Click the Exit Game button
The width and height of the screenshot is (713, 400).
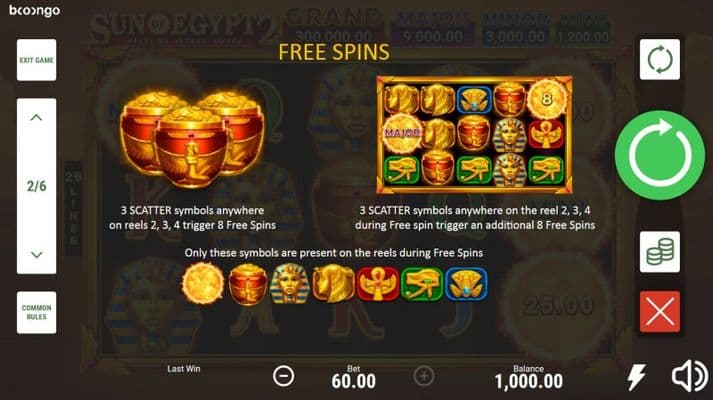click(36, 60)
